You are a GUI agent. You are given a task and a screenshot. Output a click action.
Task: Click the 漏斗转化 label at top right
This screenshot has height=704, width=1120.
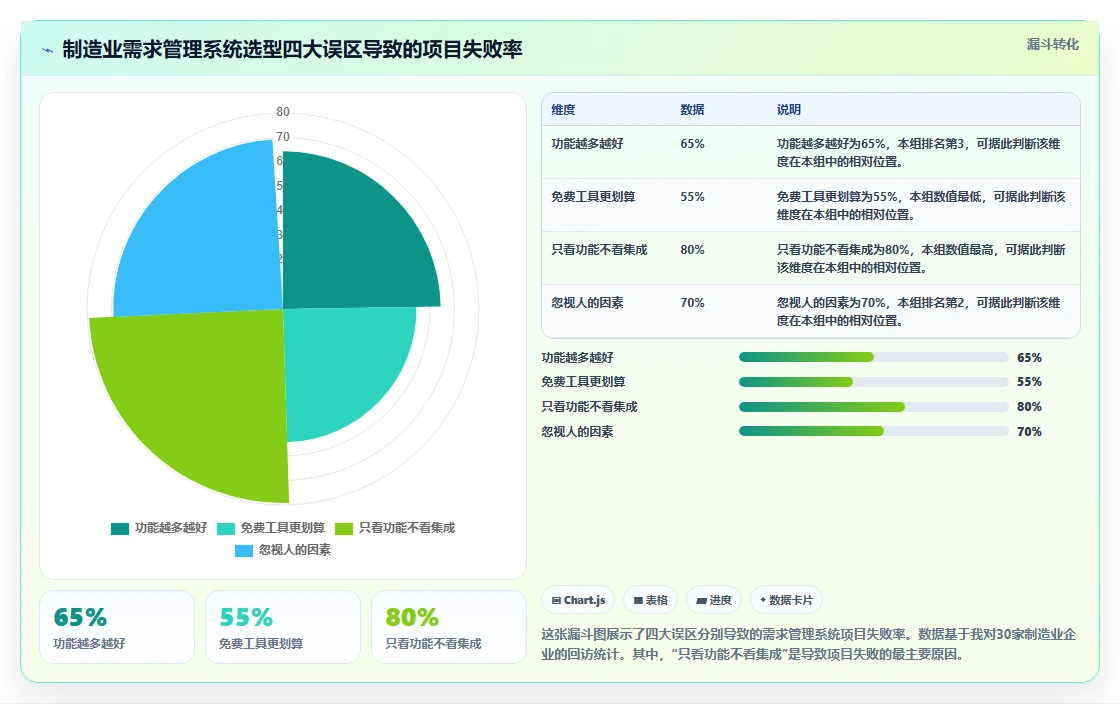pos(1052,44)
